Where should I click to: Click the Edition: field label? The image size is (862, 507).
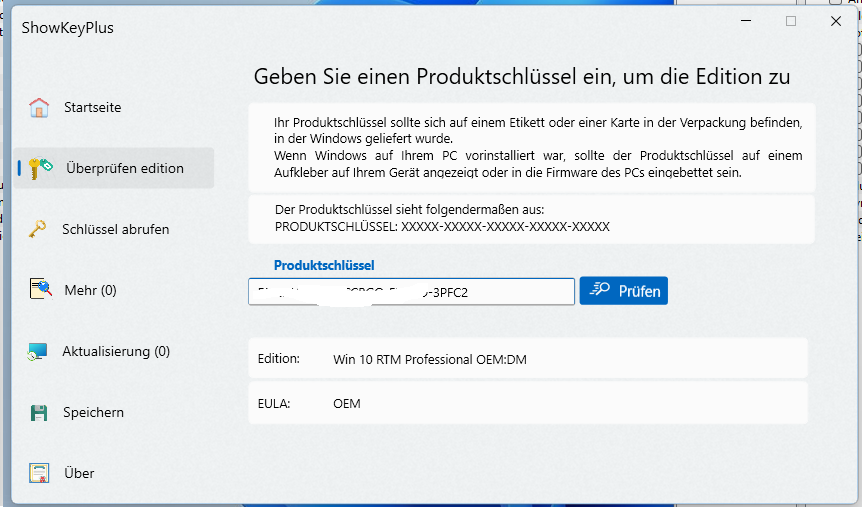pyautogui.click(x=279, y=359)
